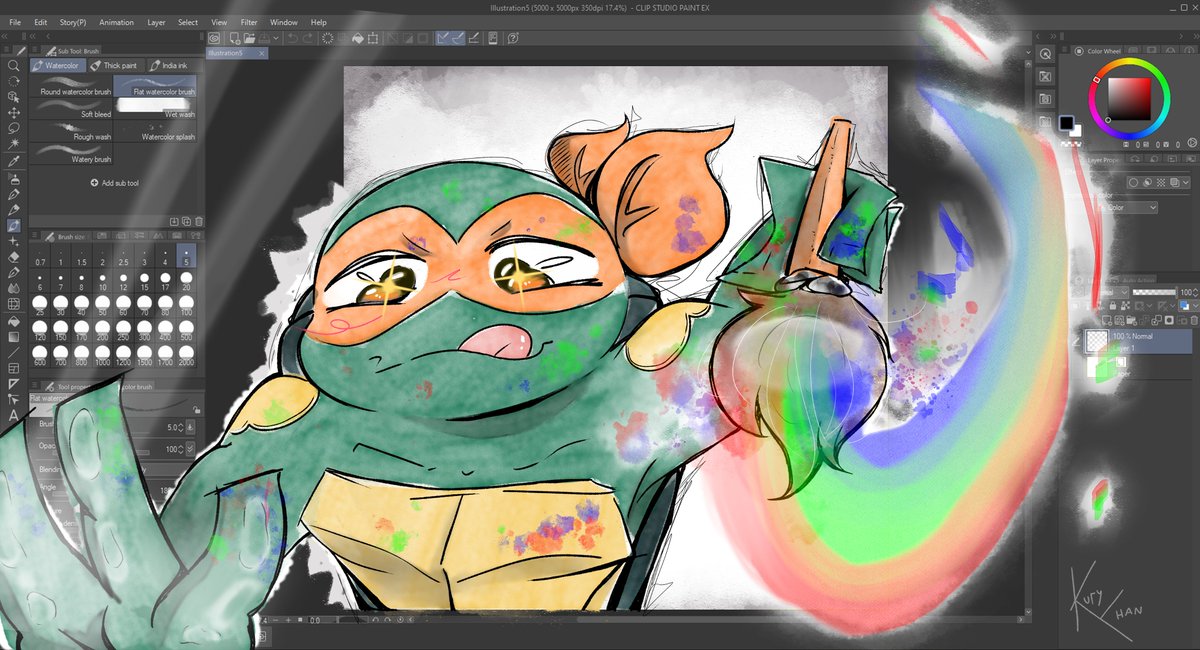1200x650 pixels.
Task: Click the clear (dotted circle) icon in command bar
Action: [327, 38]
